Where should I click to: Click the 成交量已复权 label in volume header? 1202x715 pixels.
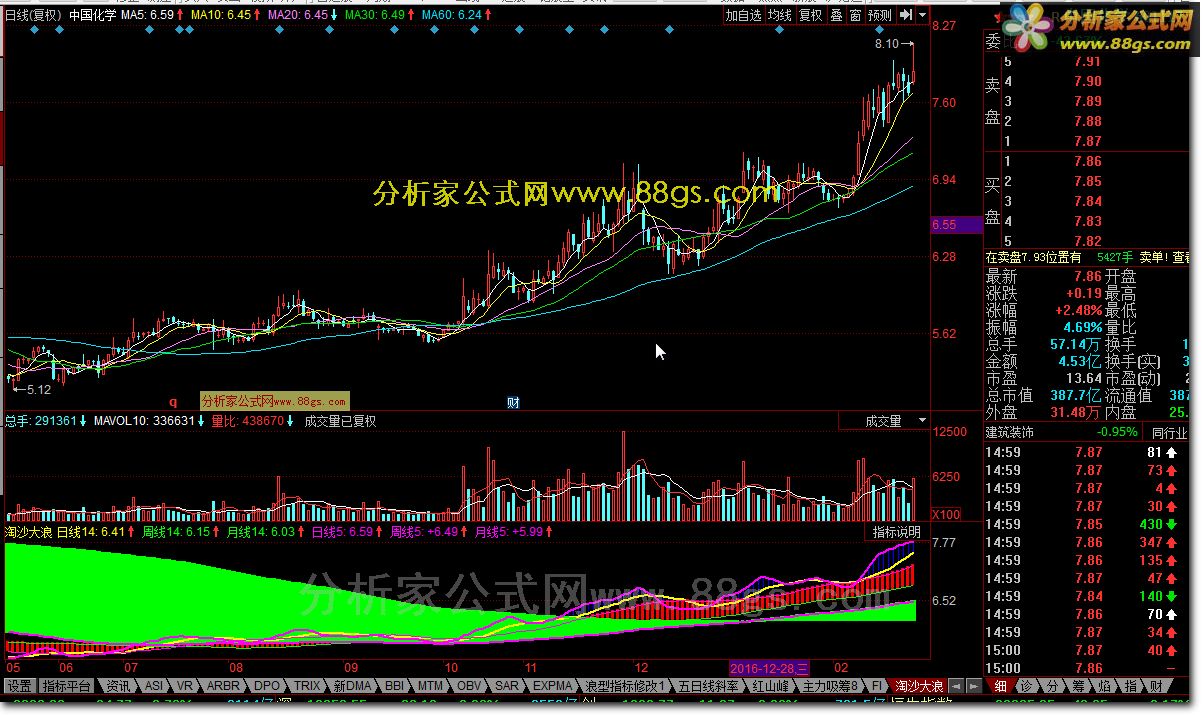click(x=340, y=421)
